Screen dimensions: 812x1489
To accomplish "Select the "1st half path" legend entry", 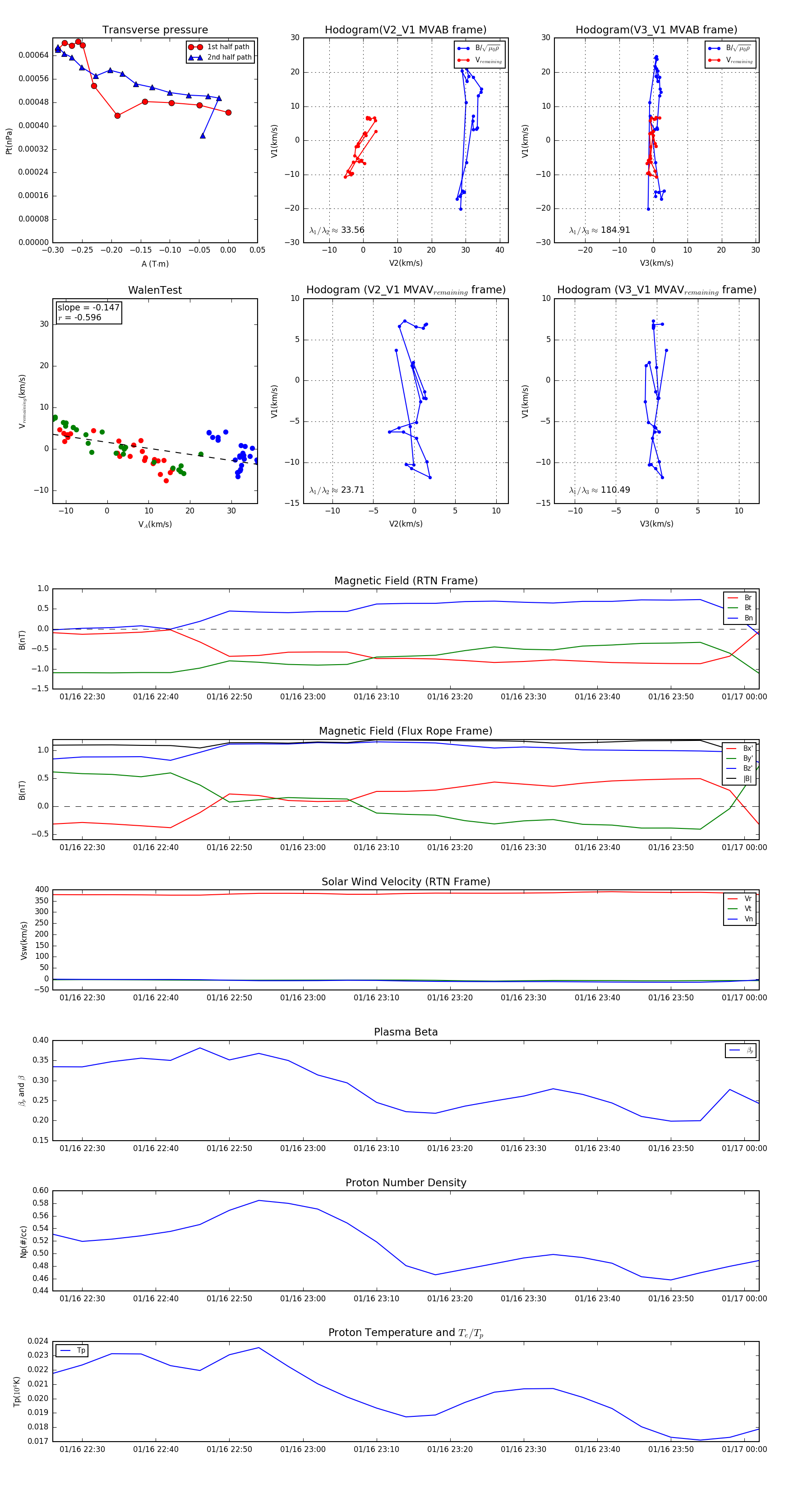I will point(219,47).
